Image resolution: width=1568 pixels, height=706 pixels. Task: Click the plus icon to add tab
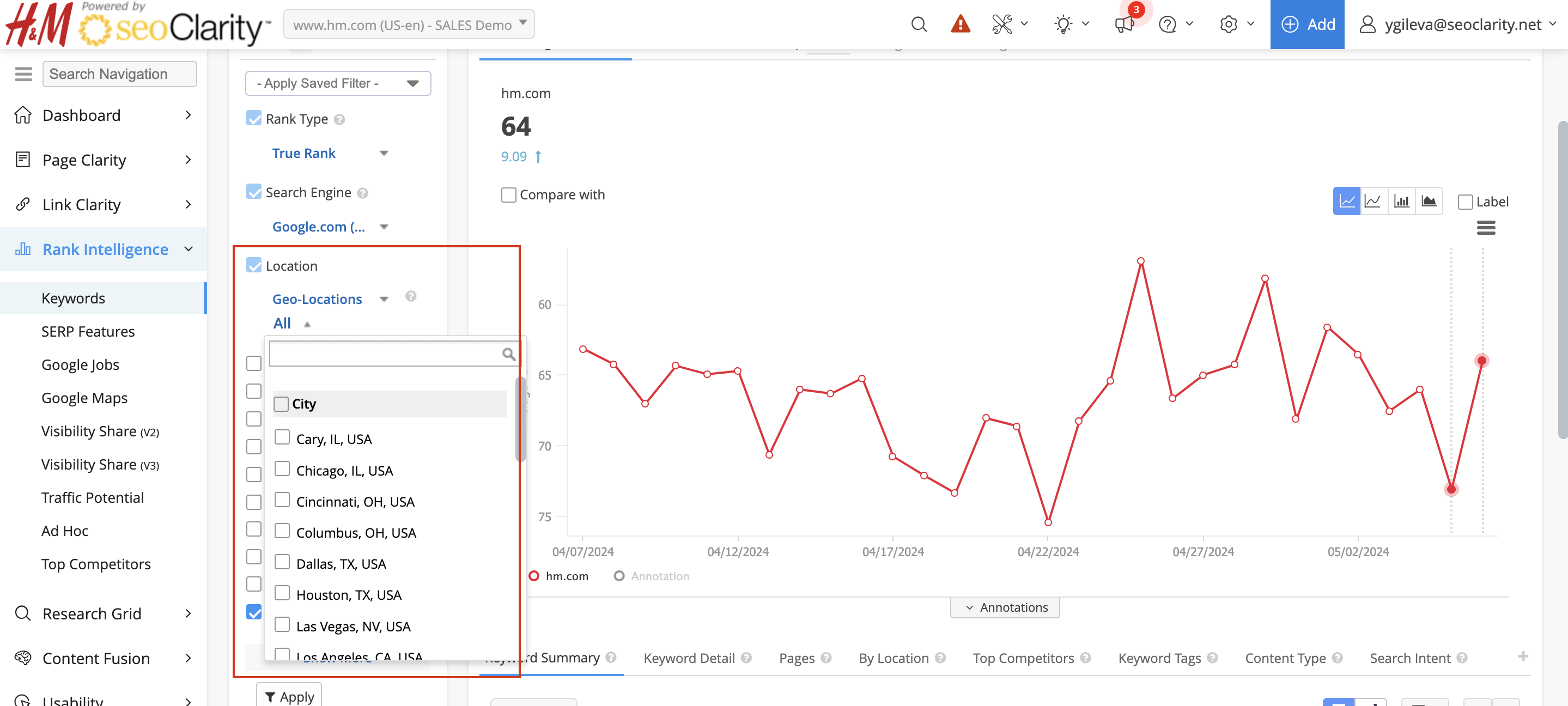(1522, 656)
